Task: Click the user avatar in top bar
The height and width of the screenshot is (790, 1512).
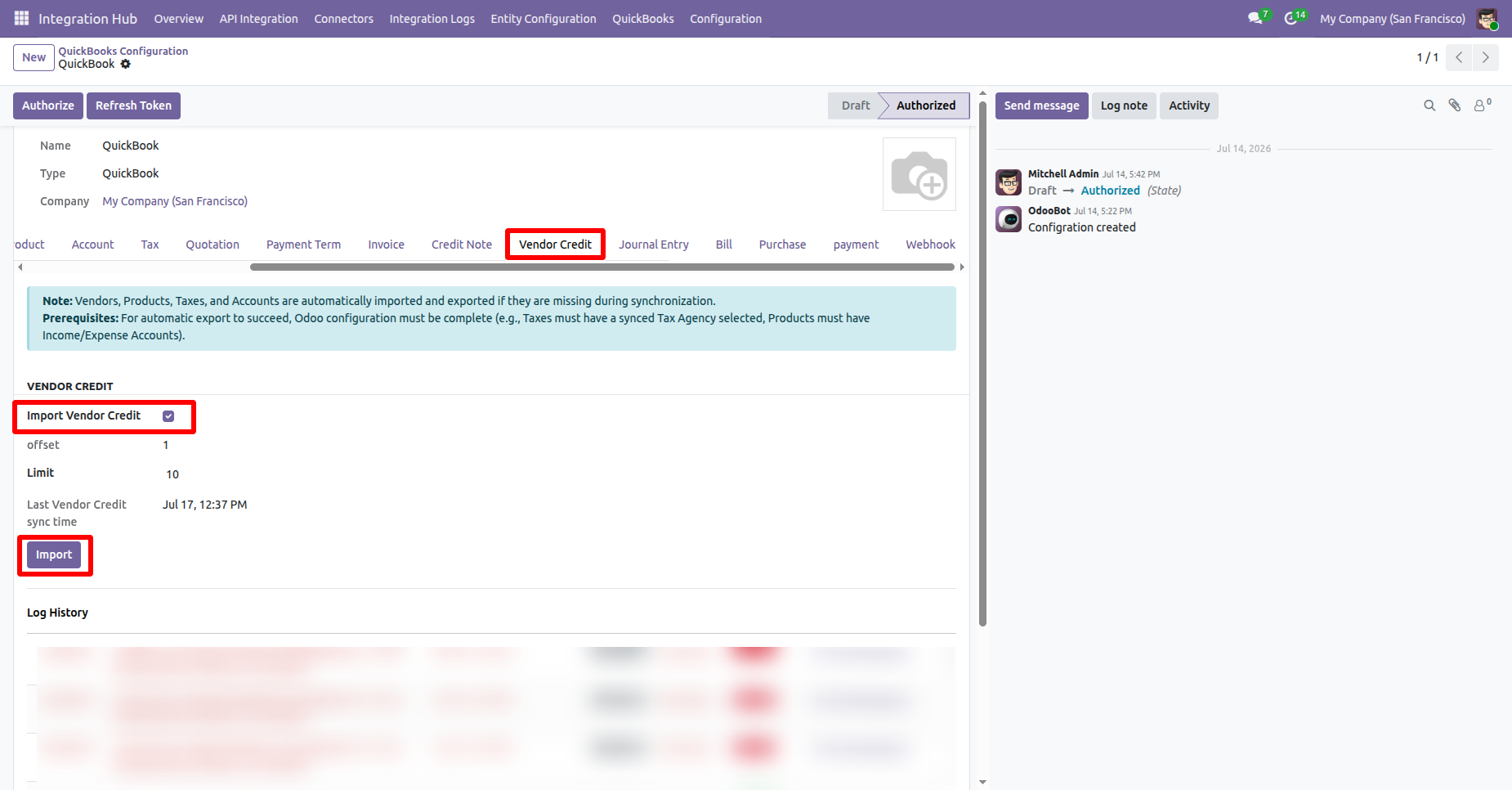Action: tap(1487, 18)
